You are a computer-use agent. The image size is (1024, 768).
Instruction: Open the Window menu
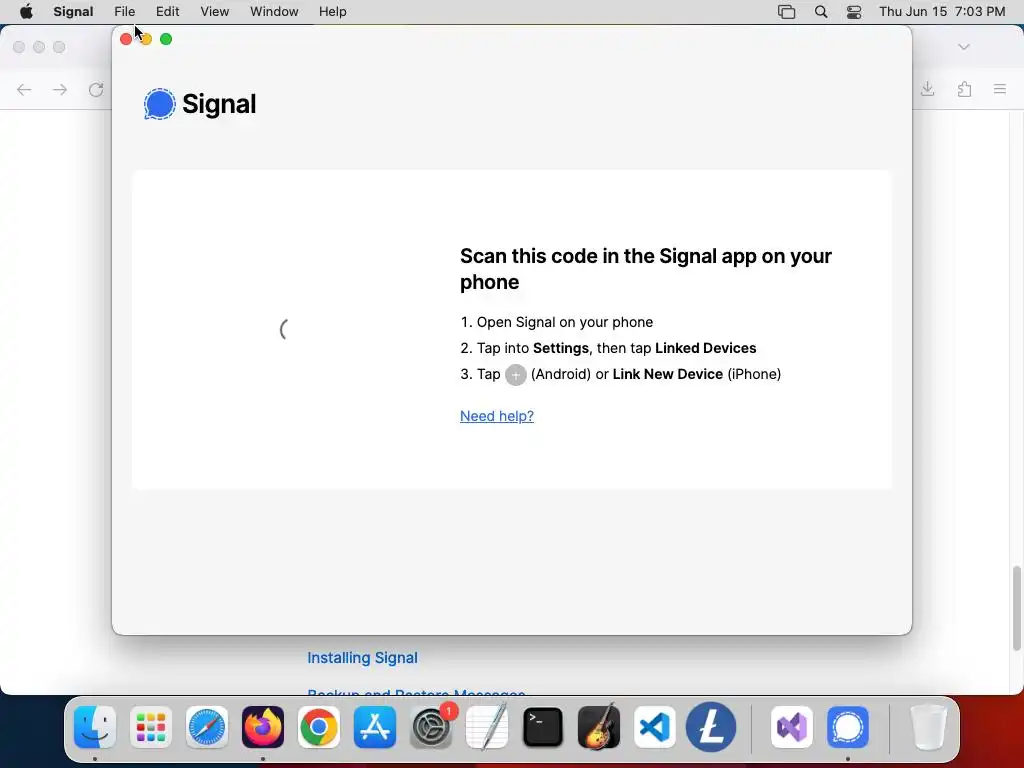pos(274,12)
